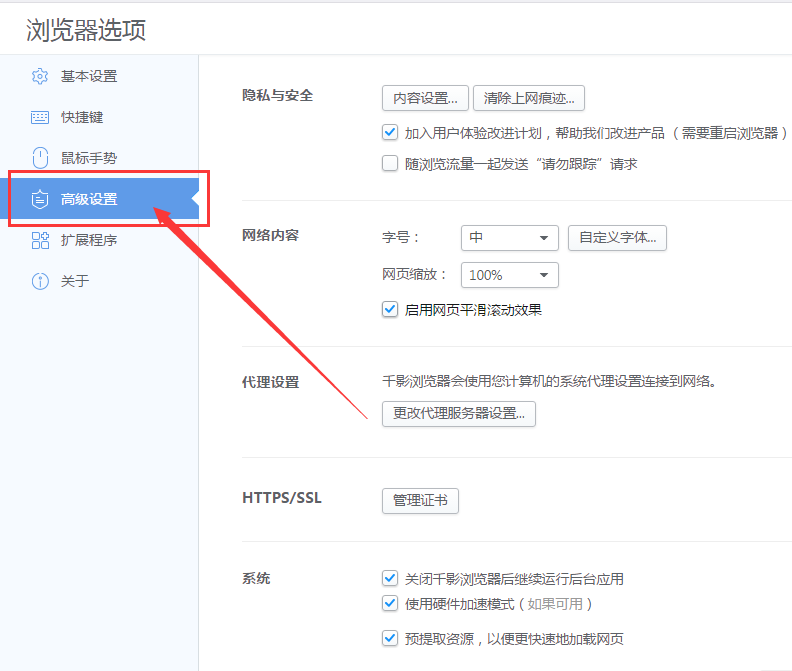Toggle 预提取资源 checkbox
Image resolution: width=792 pixels, height=671 pixels.
click(x=390, y=638)
